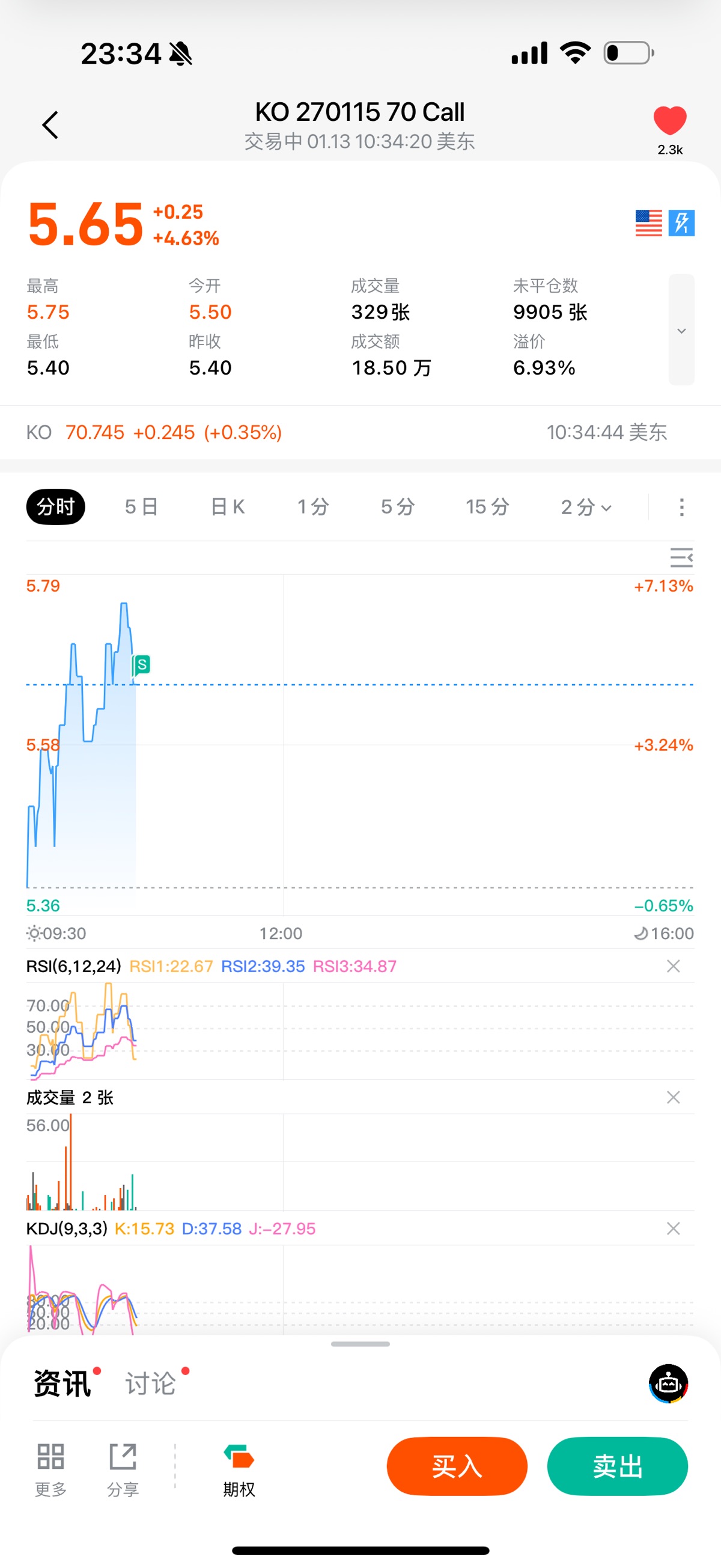
Task: Close the 成交量 volume panel
Action: [x=673, y=1097]
